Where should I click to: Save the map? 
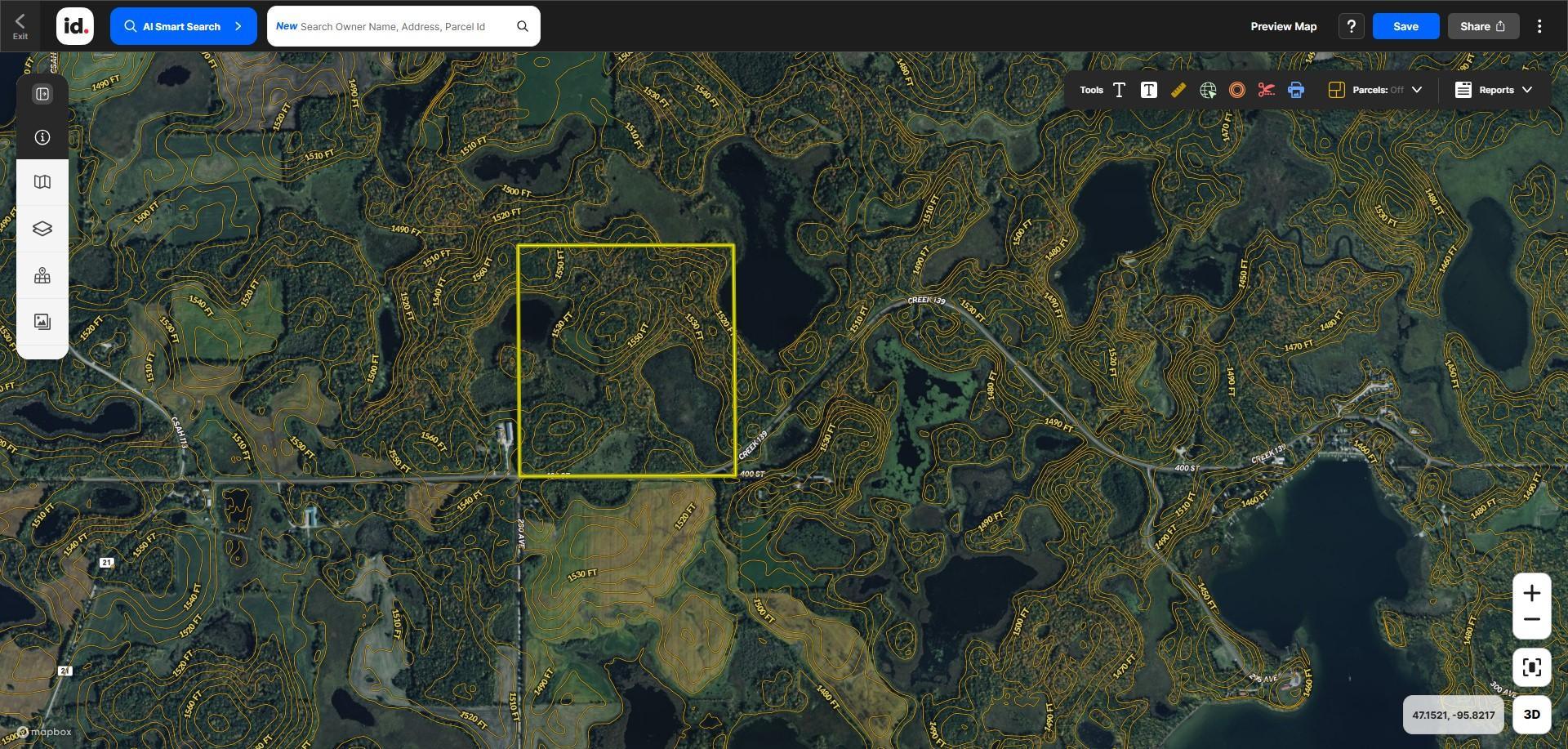[x=1405, y=26]
